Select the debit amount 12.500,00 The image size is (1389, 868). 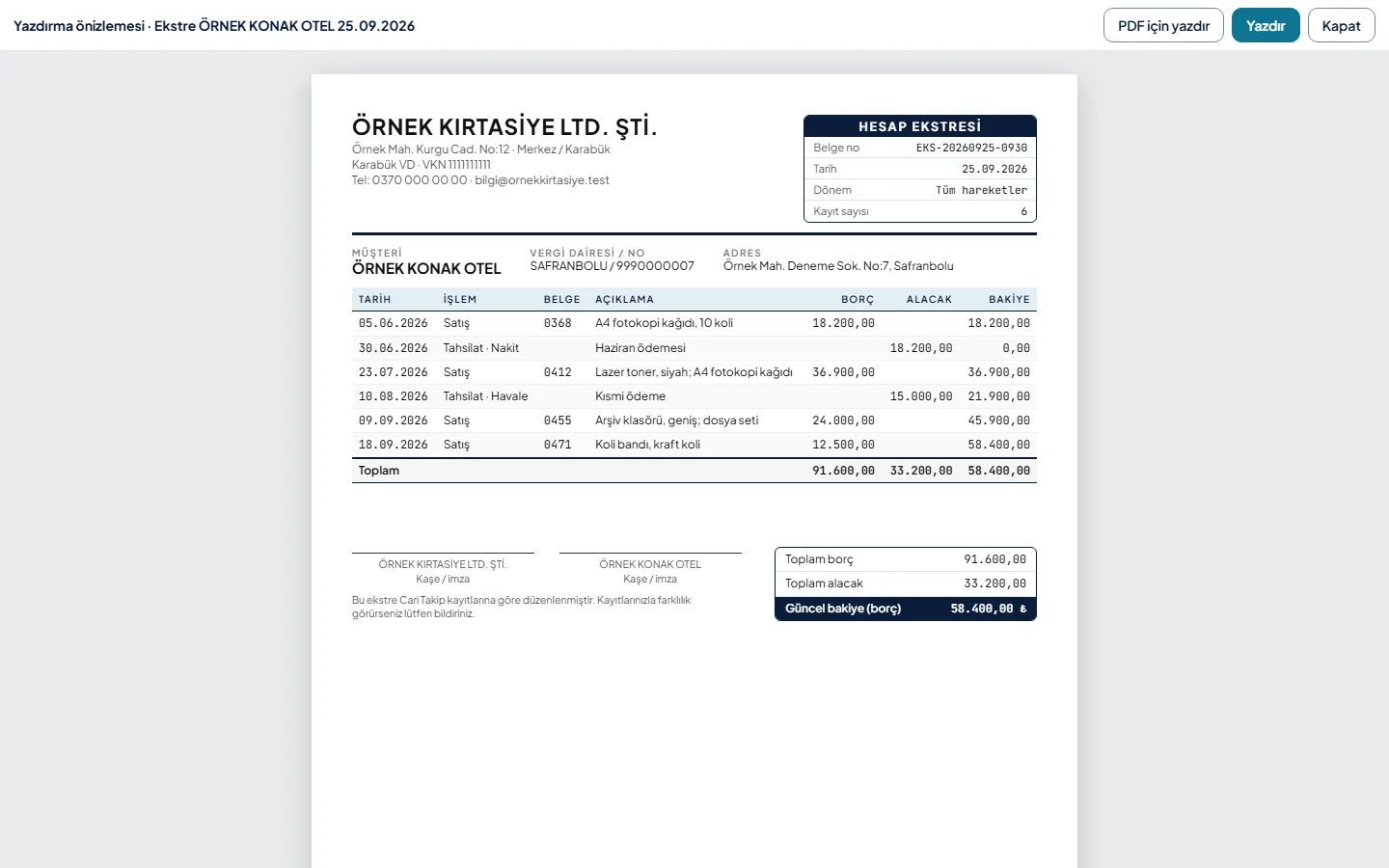click(x=843, y=445)
